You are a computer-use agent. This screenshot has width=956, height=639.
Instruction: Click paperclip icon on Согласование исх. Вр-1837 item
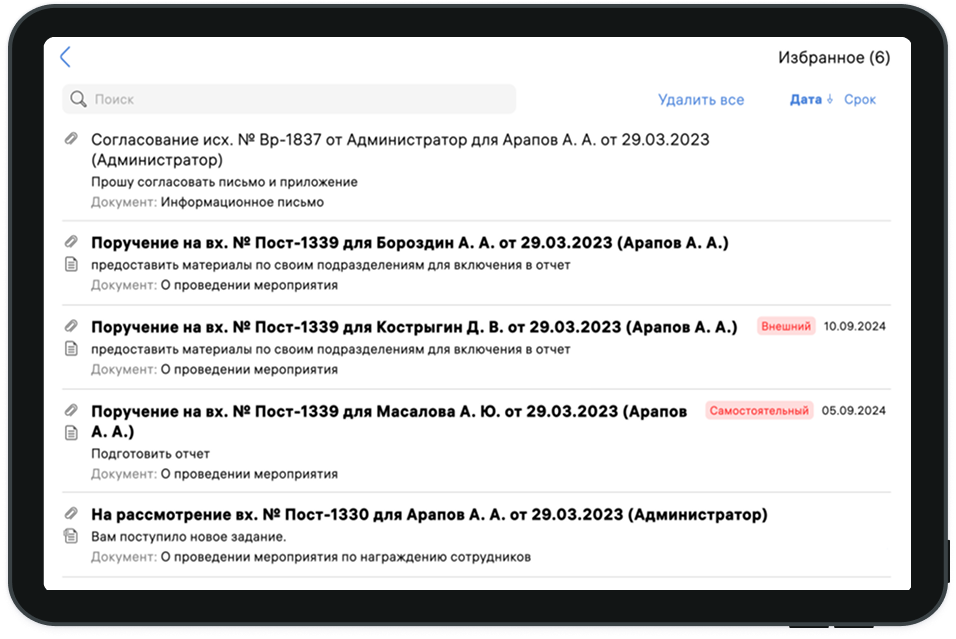pos(71,139)
